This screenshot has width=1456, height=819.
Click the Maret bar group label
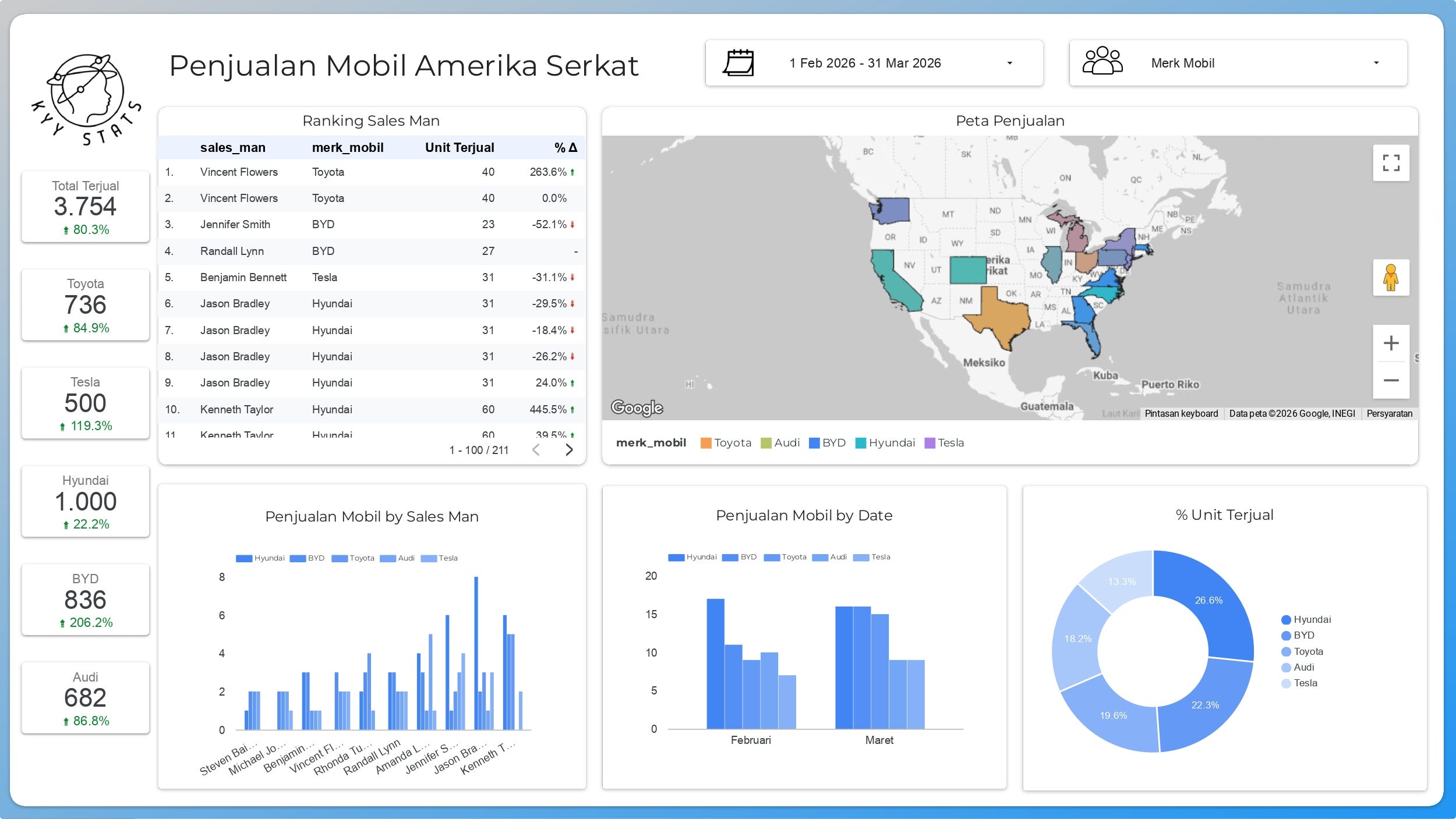pos(879,740)
